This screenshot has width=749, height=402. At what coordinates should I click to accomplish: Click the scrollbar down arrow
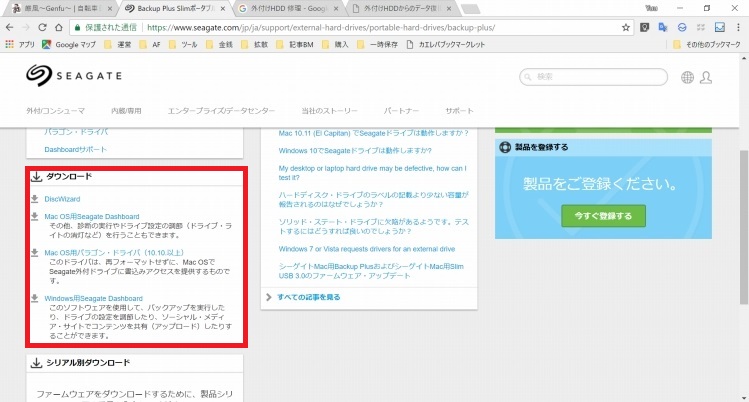tap(744, 398)
